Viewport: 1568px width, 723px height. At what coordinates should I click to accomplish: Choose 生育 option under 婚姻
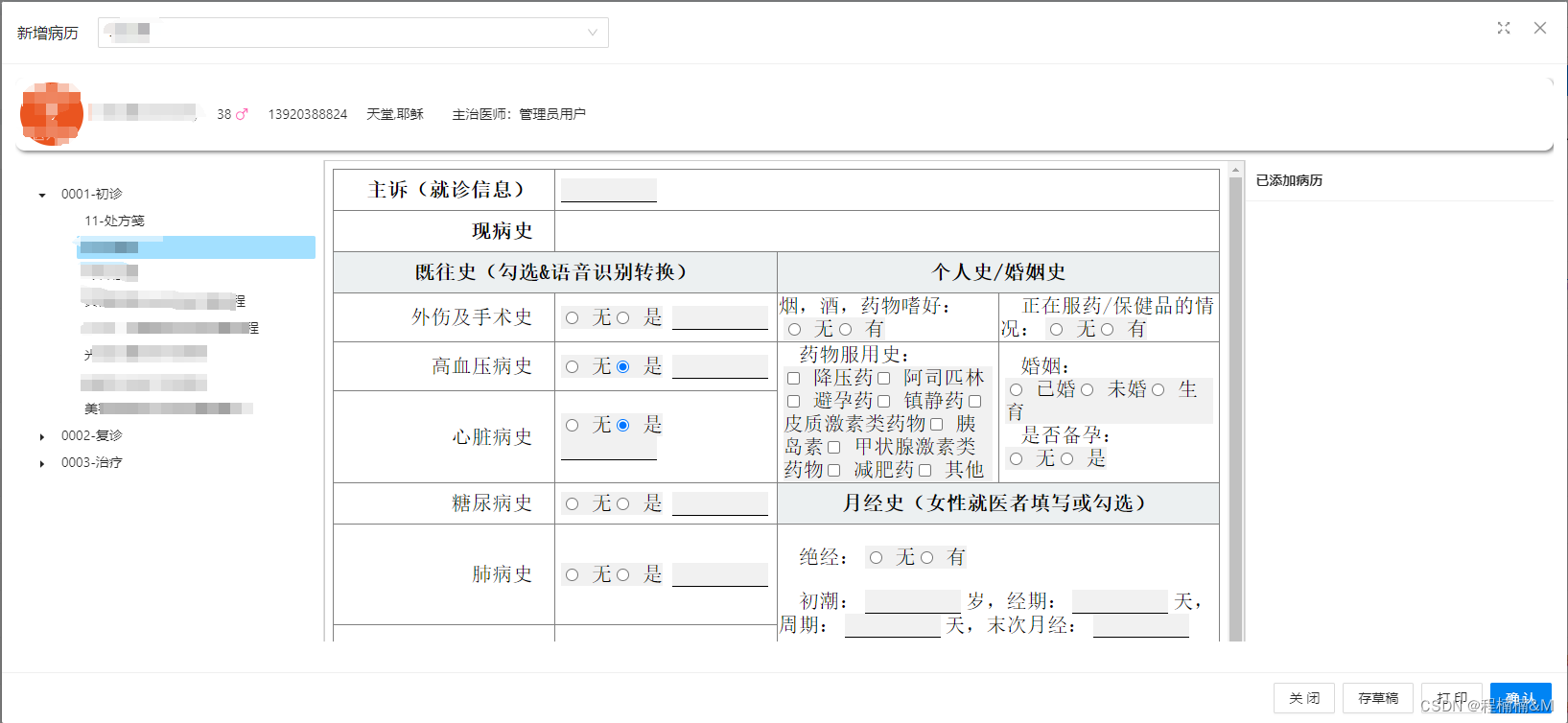1158,389
